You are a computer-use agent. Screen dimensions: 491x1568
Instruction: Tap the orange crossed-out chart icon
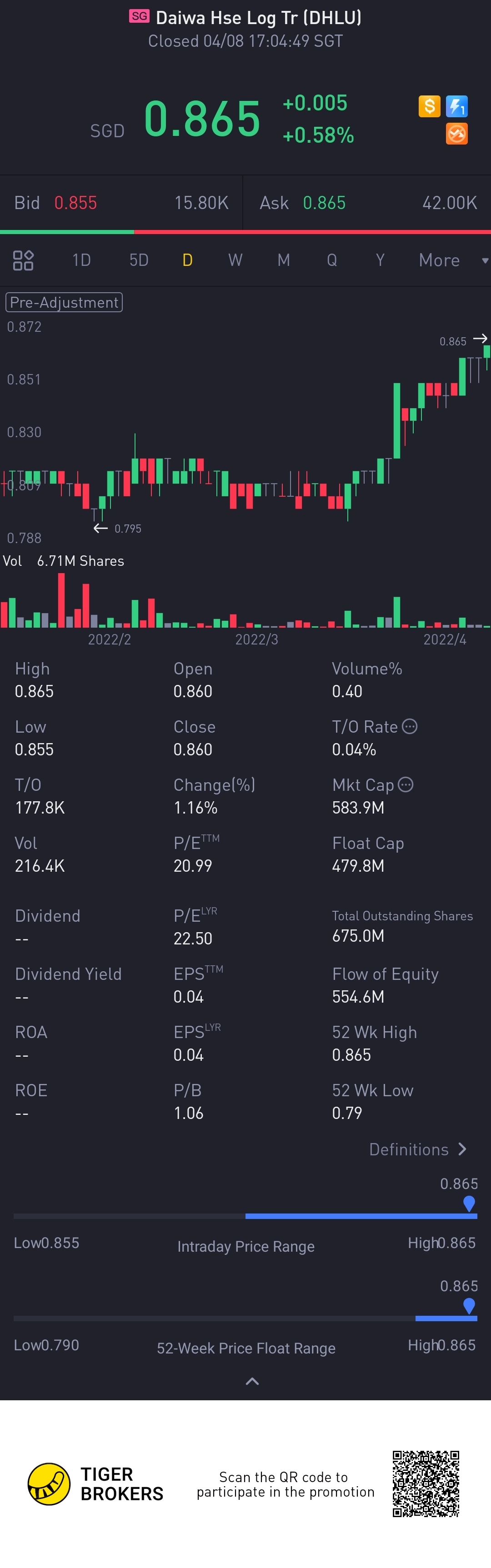pos(457,133)
